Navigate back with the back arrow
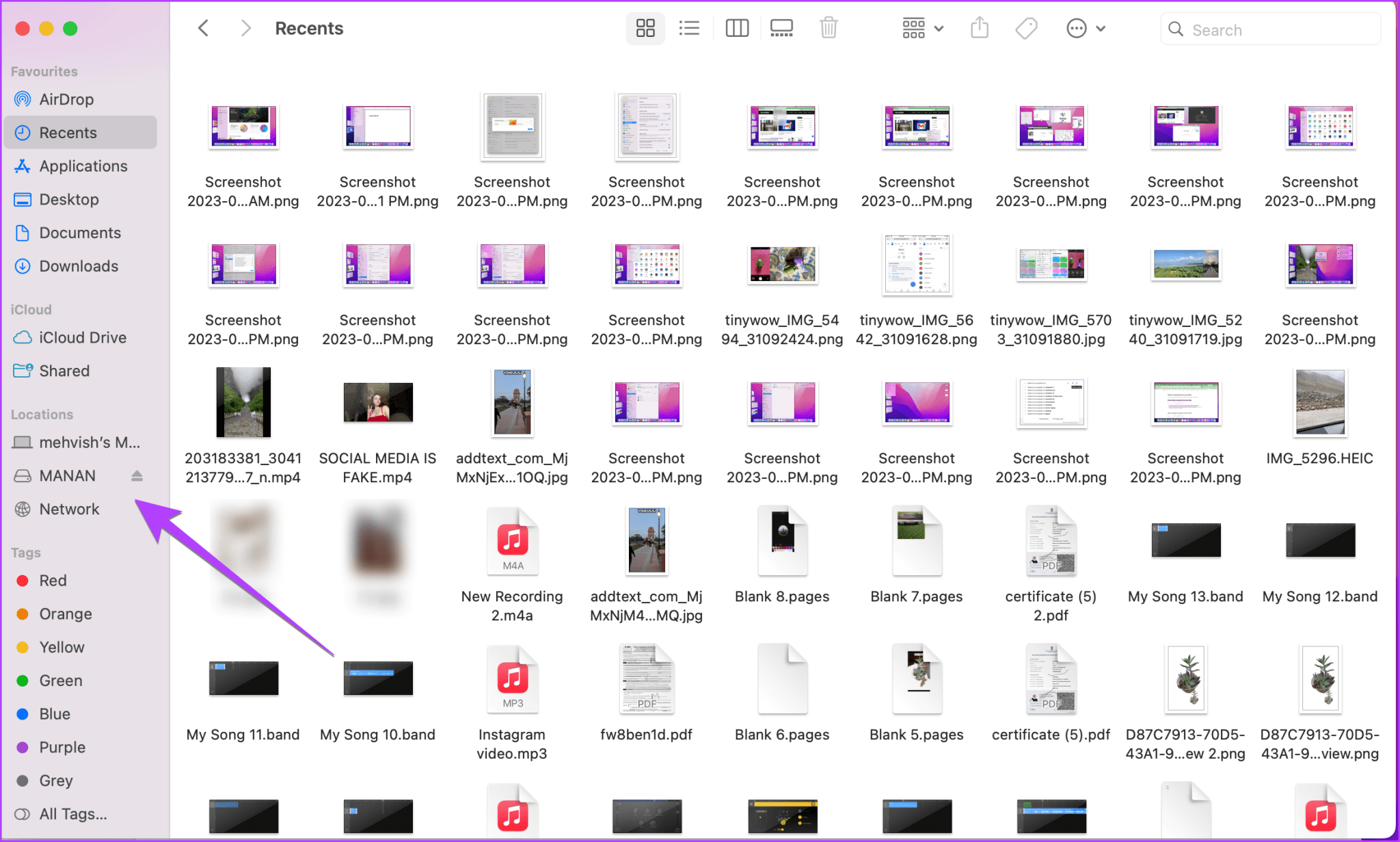 (203, 28)
